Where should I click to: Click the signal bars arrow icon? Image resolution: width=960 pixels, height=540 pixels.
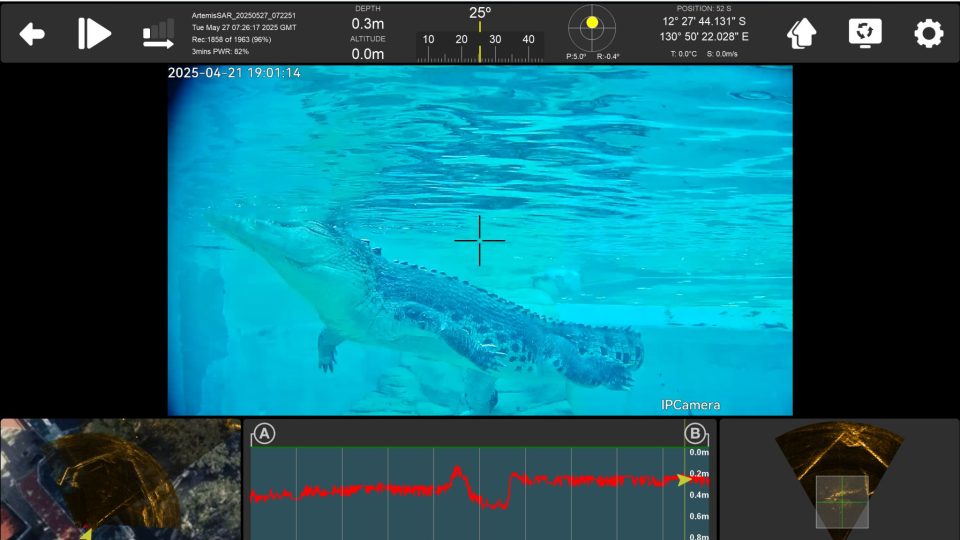tap(158, 34)
